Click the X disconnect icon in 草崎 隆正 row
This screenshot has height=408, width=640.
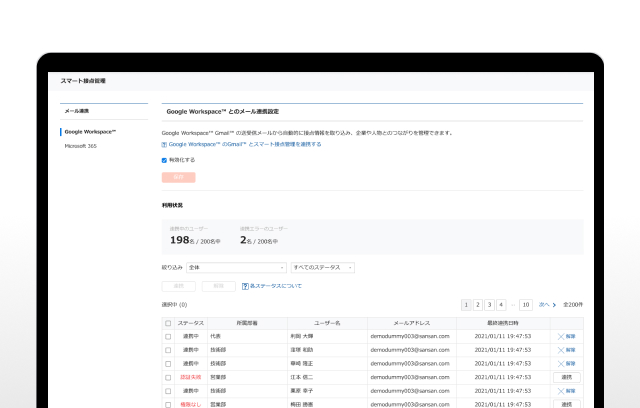point(561,364)
